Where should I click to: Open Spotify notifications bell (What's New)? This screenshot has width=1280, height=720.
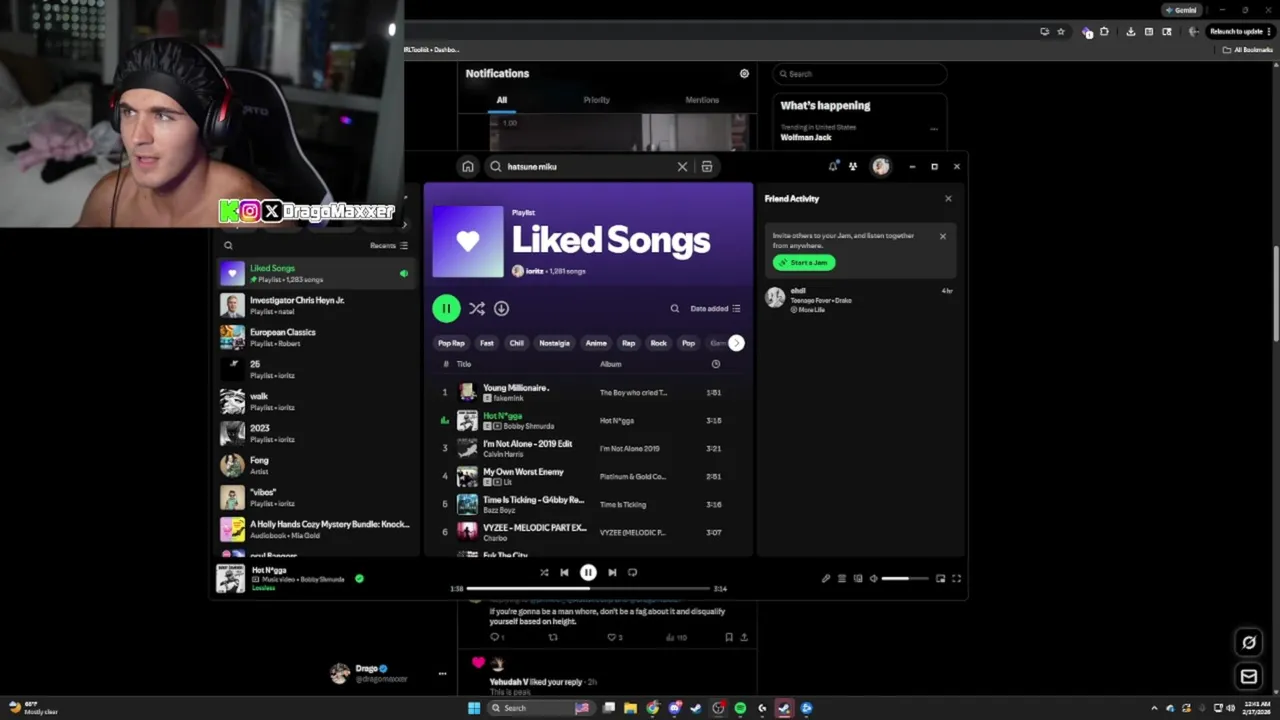832,167
